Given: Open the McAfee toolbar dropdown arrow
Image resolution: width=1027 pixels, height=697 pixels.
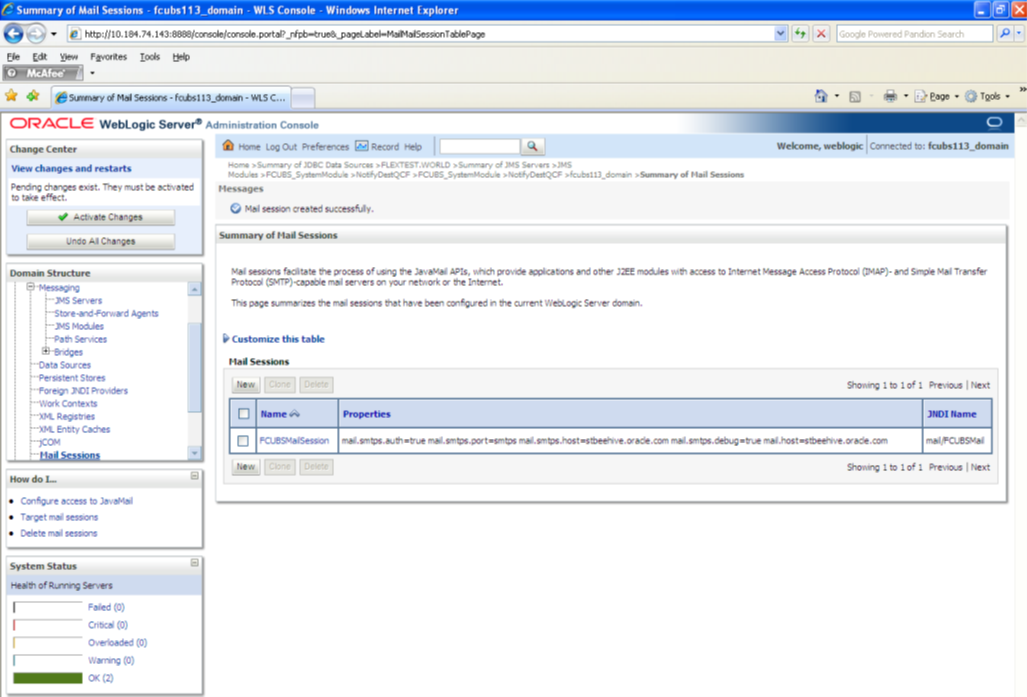Looking at the screenshot, I should tap(92, 73).
